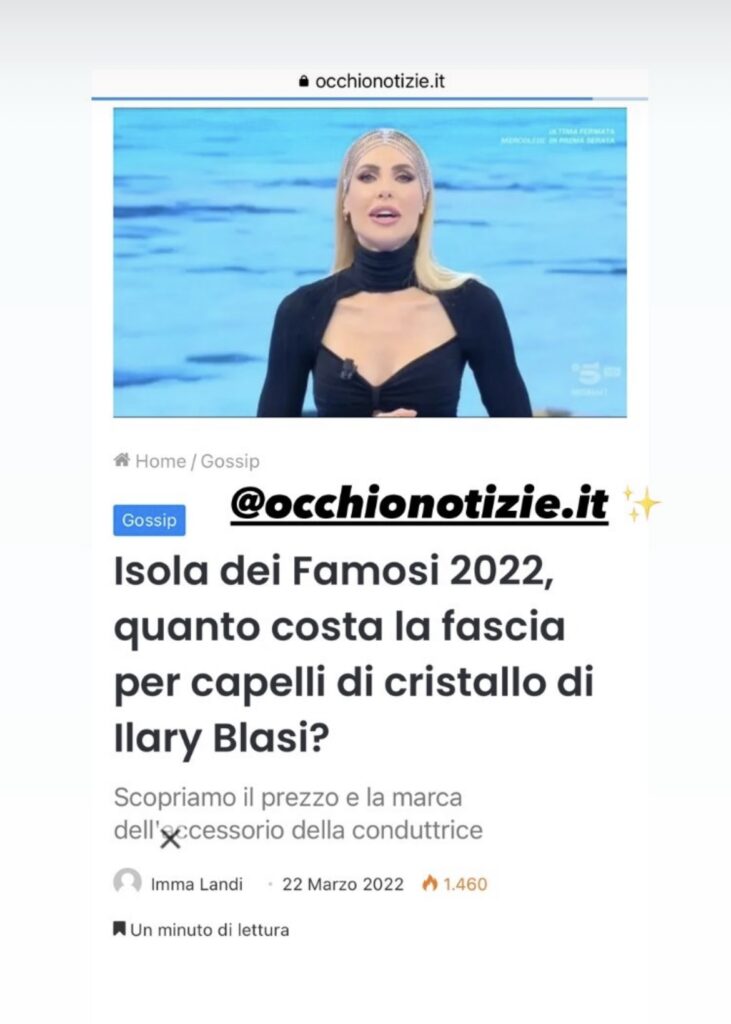Tap the @occhionotizie.it mention sticker
731x1024 pixels.
[x=419, y=505]
